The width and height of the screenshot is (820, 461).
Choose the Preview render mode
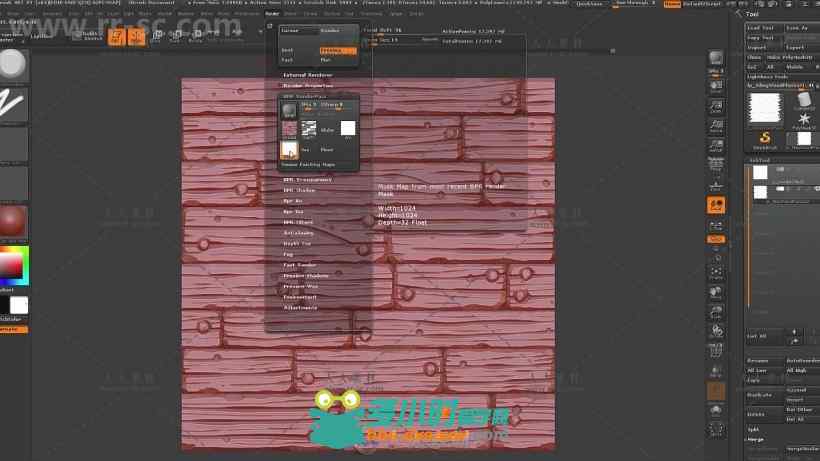[x=338, y=51]
